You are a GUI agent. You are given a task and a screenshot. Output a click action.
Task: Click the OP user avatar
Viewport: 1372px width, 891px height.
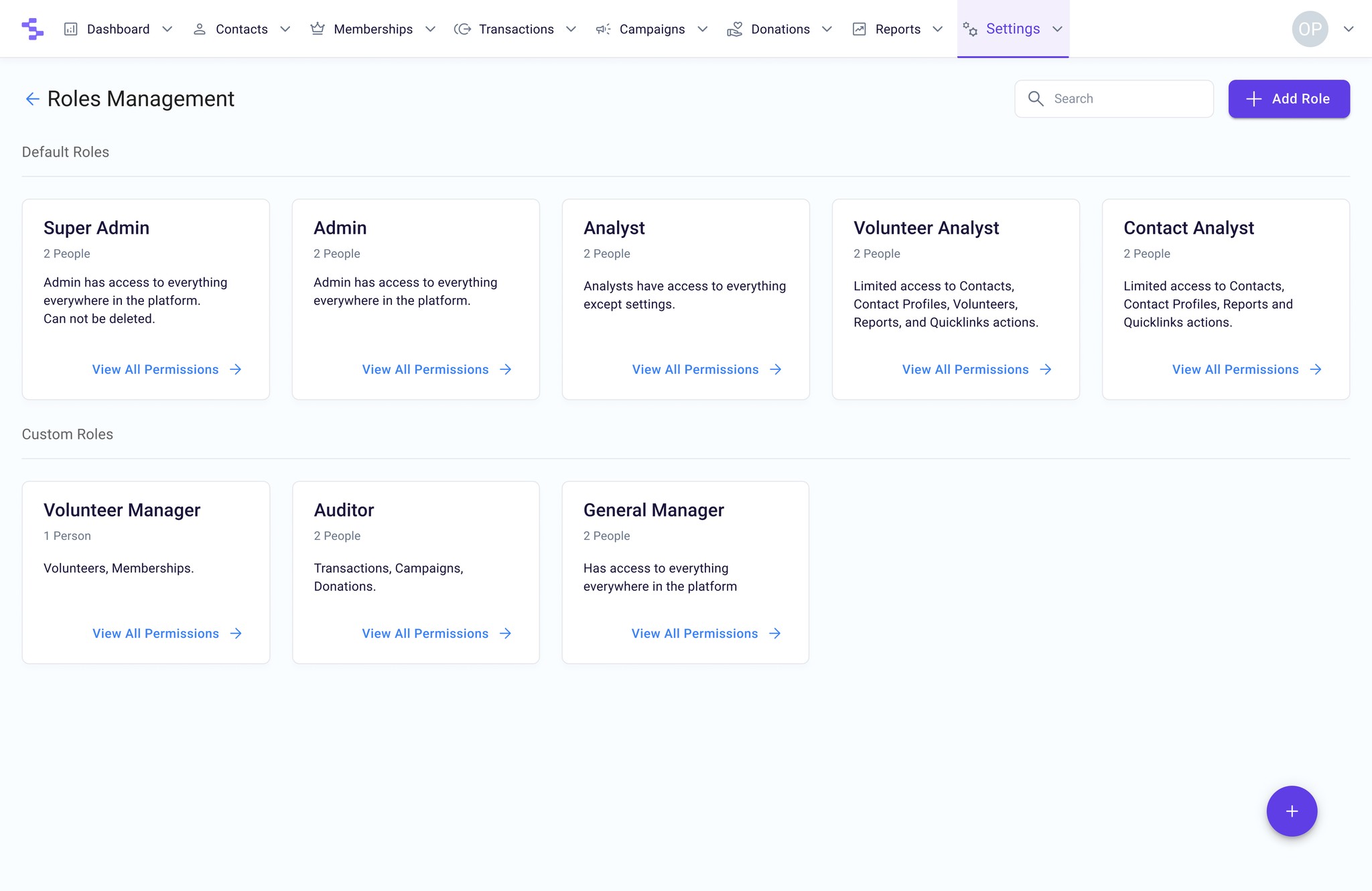[x=1310, y=29]
